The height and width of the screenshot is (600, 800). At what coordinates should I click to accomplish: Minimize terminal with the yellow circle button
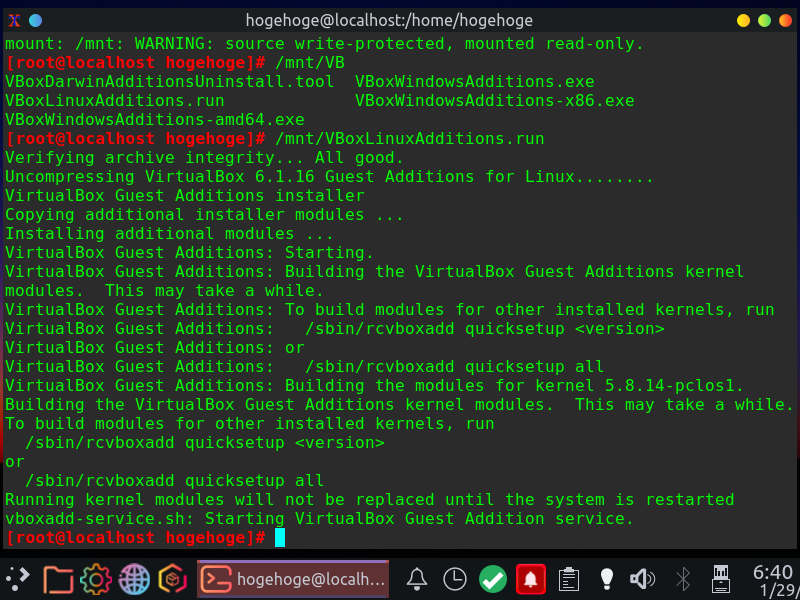point(743,21)
